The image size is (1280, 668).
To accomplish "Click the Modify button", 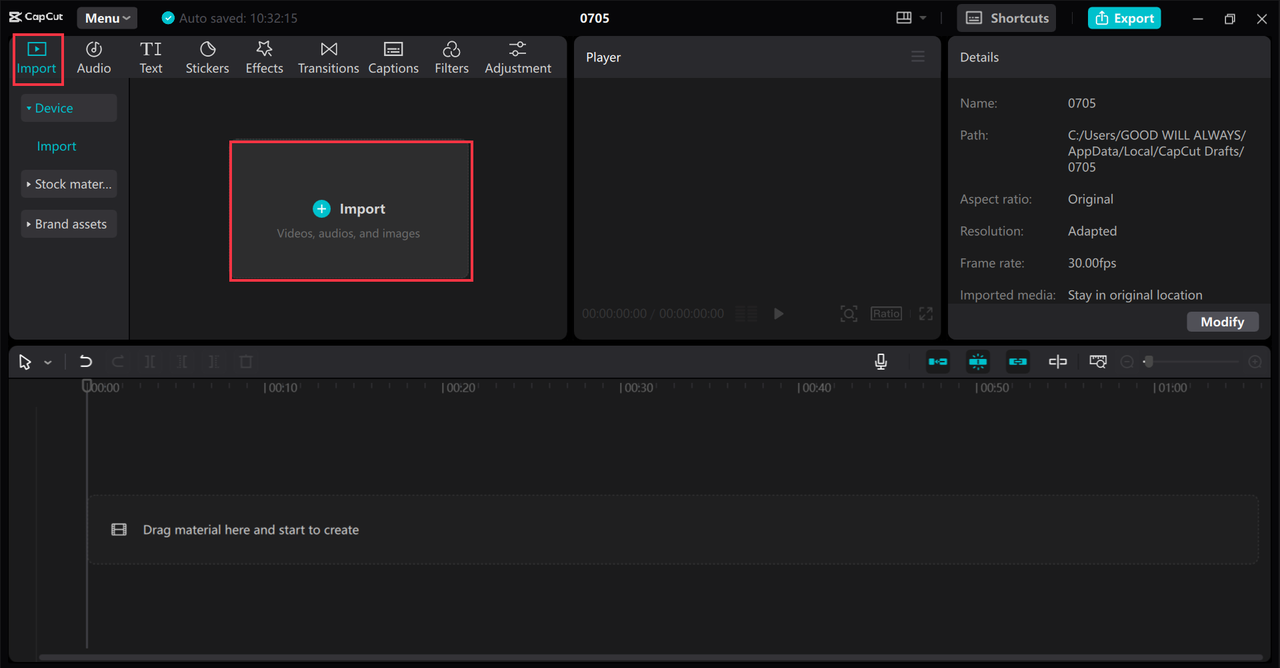I will [1222, 321].
